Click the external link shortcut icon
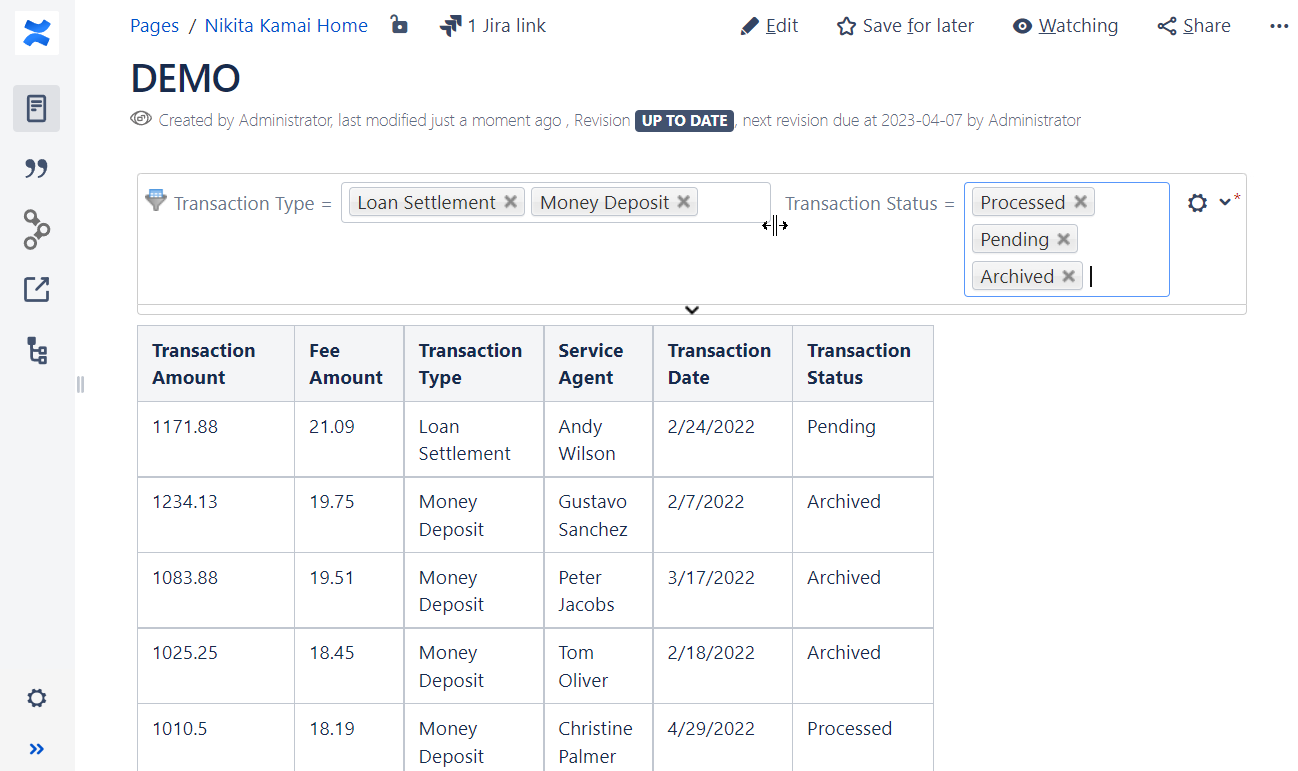 [37, 290]
